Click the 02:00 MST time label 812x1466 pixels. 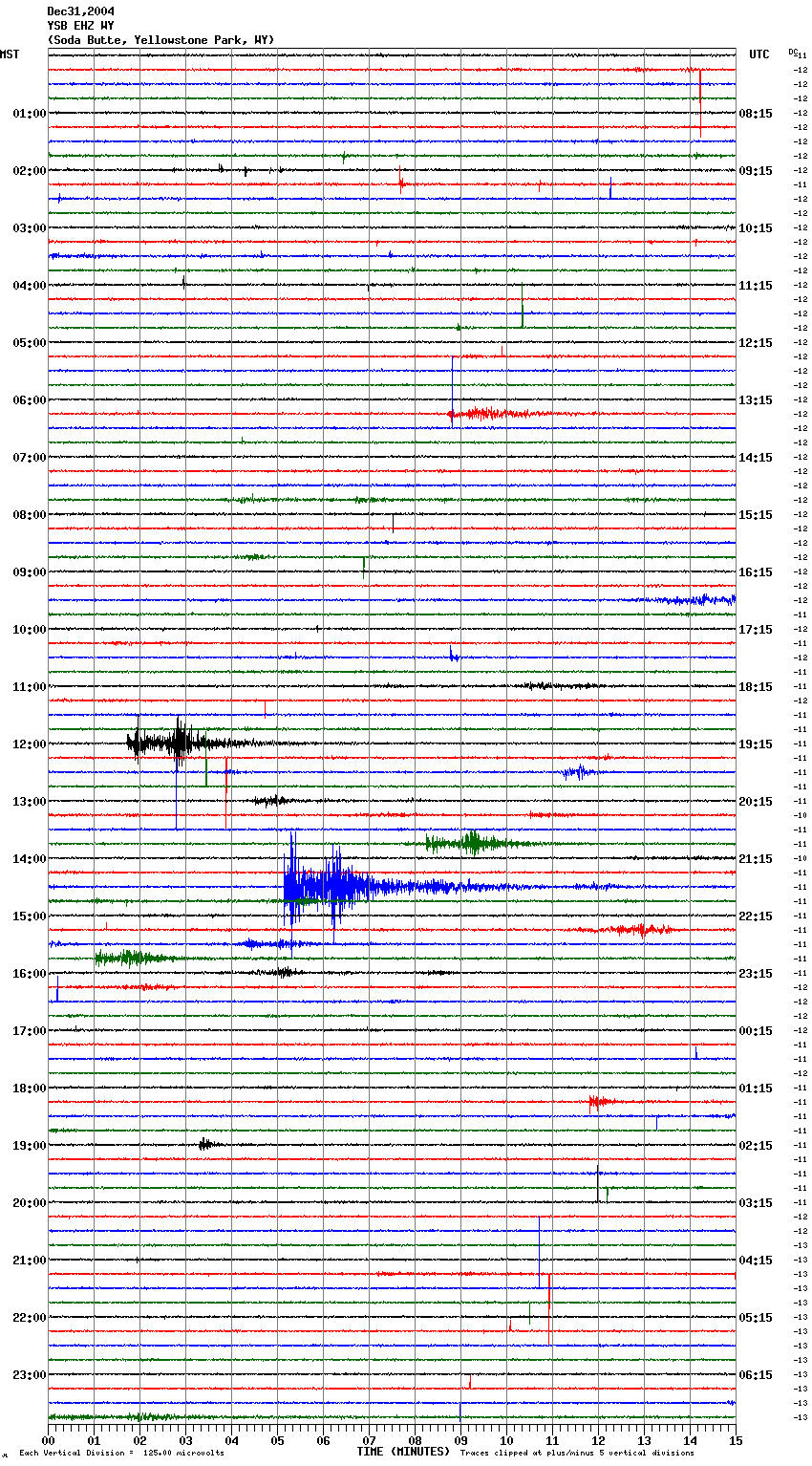pos(29,170)
